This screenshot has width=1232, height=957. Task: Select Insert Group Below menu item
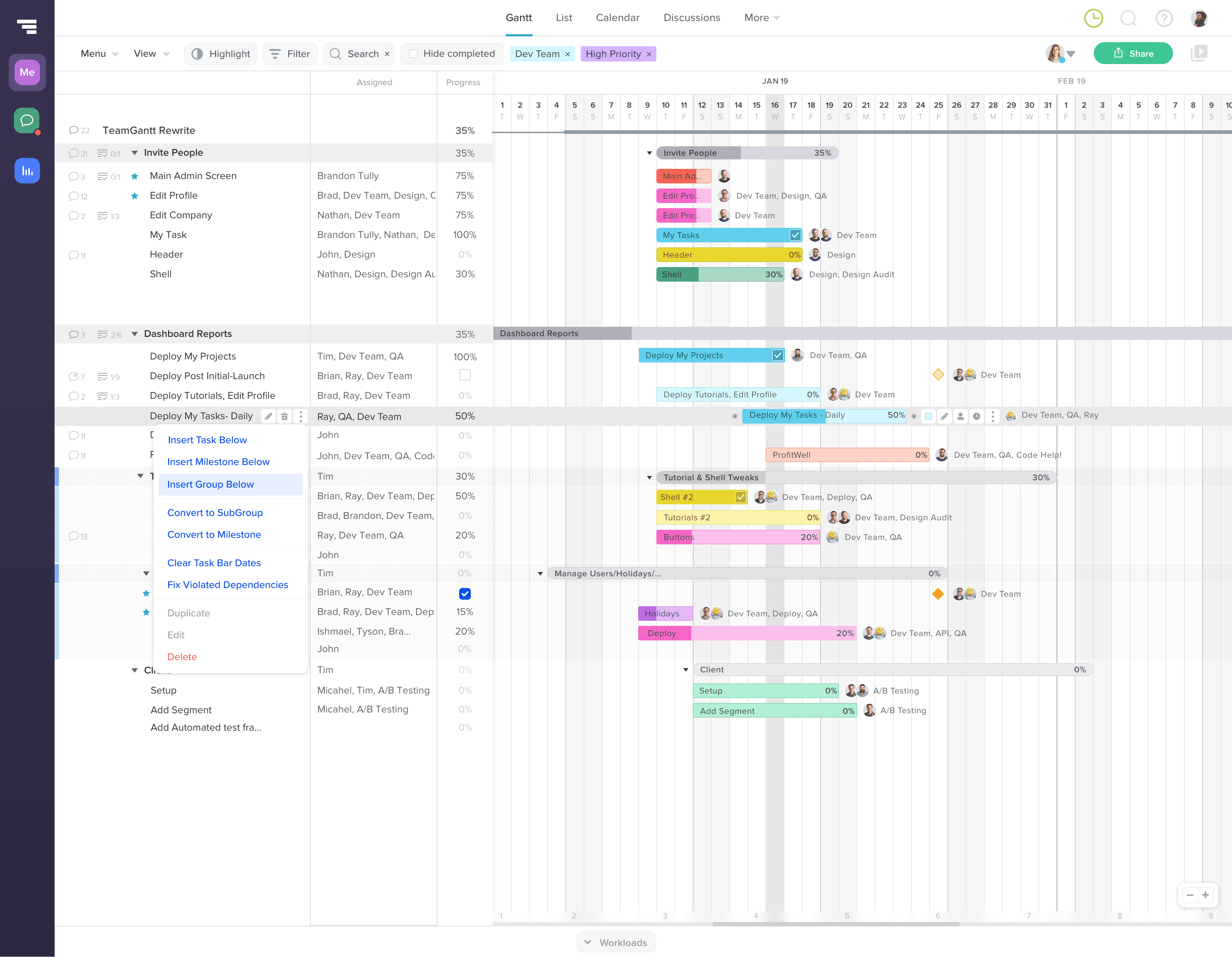coord(210,484)
